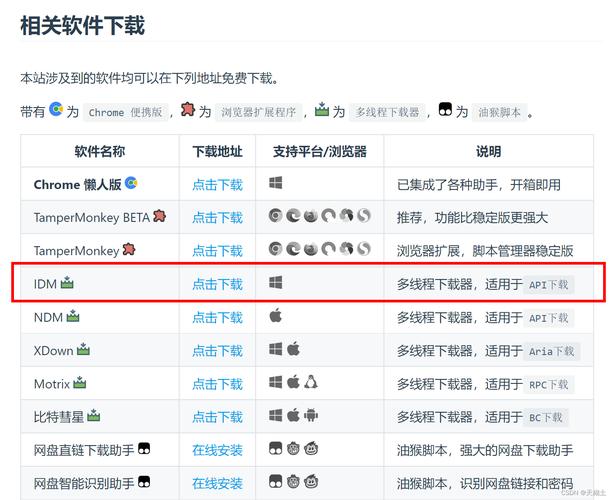Open 点击下载 link for TamperMonkey BETA
The width and height of the screenshot is (613, 500).
click(217, 218)
